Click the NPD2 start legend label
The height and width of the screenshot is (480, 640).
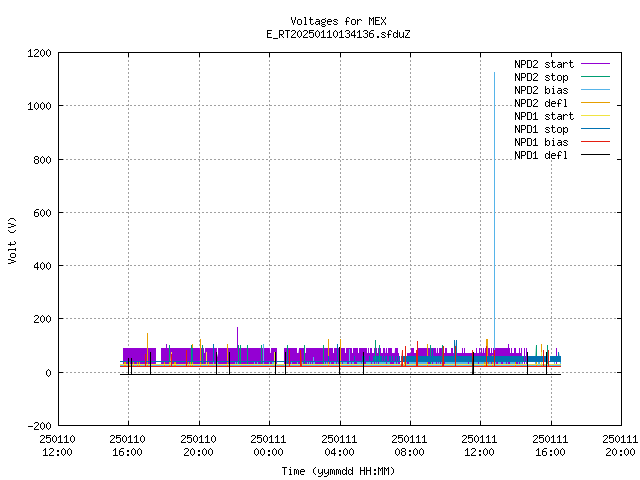pos(544,64)
